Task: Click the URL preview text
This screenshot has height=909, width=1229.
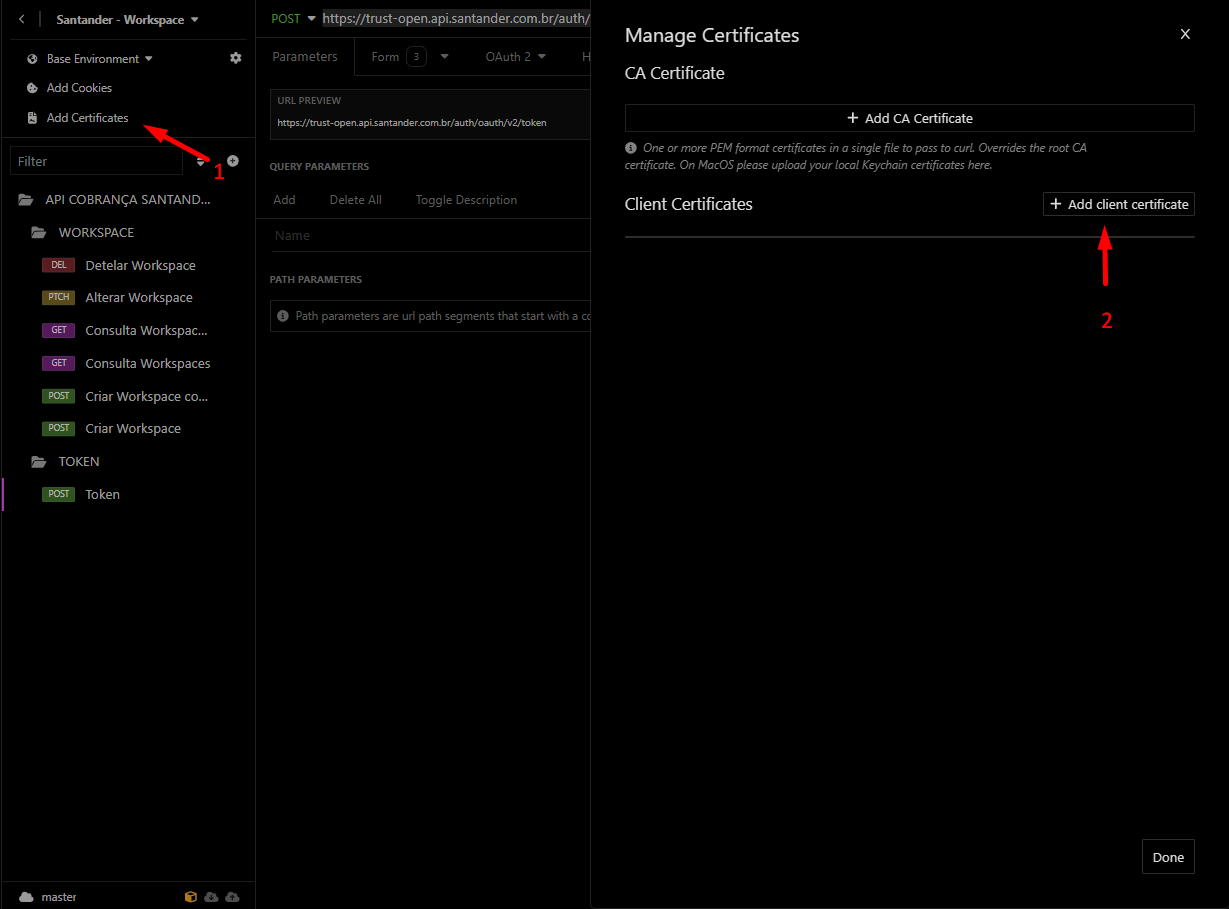Action: 412,123
